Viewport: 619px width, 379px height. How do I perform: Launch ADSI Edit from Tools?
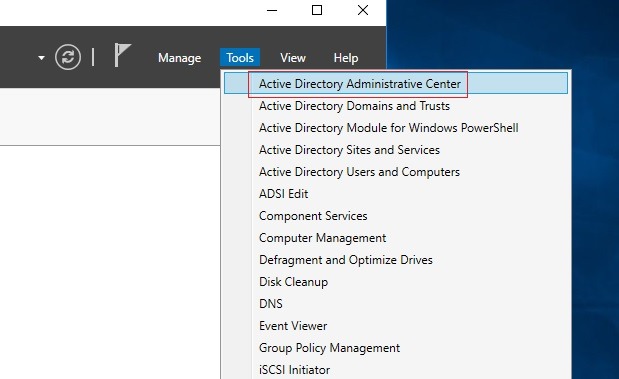(396, 194)
